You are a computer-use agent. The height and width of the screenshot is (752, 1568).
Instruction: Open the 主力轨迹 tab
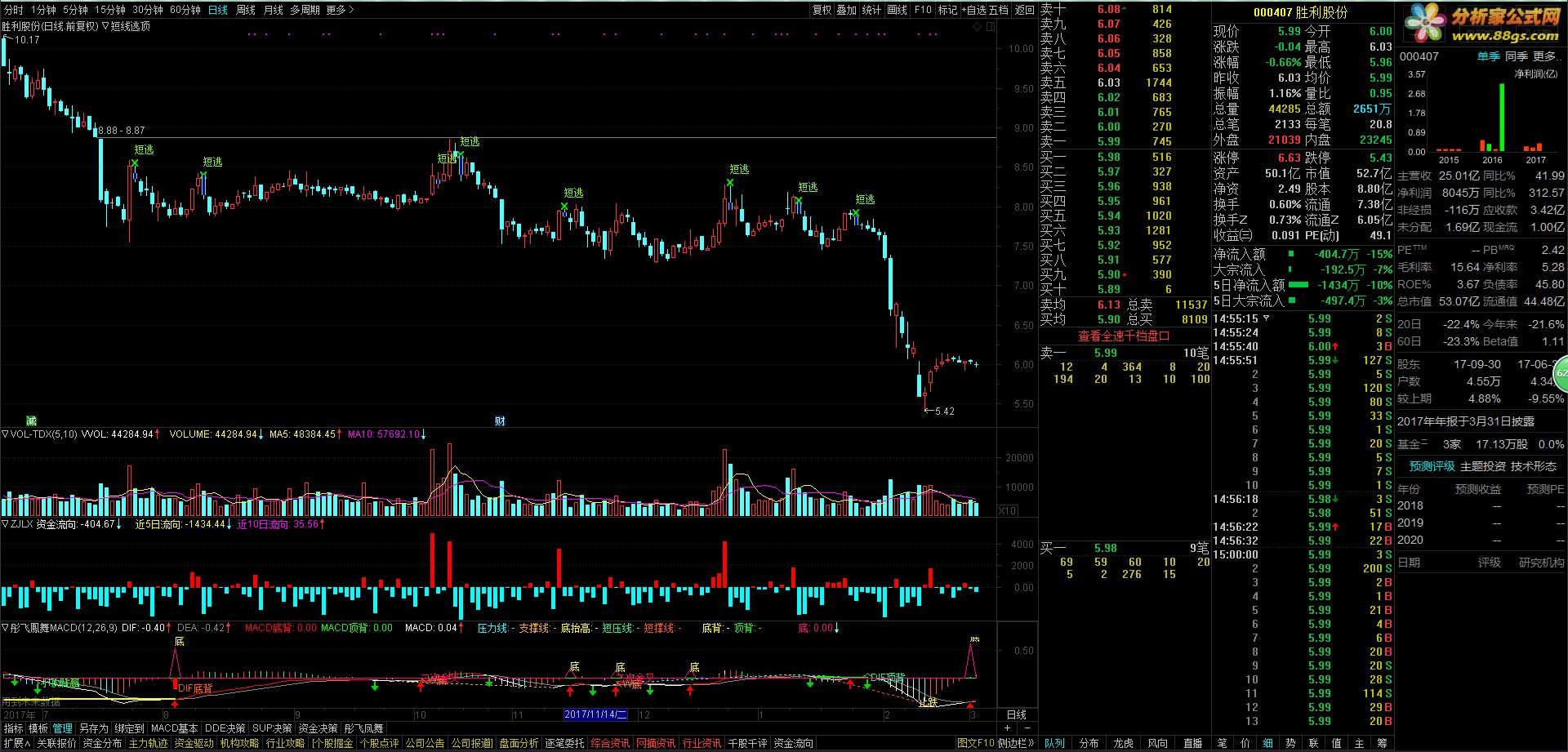tap(148, 743)
